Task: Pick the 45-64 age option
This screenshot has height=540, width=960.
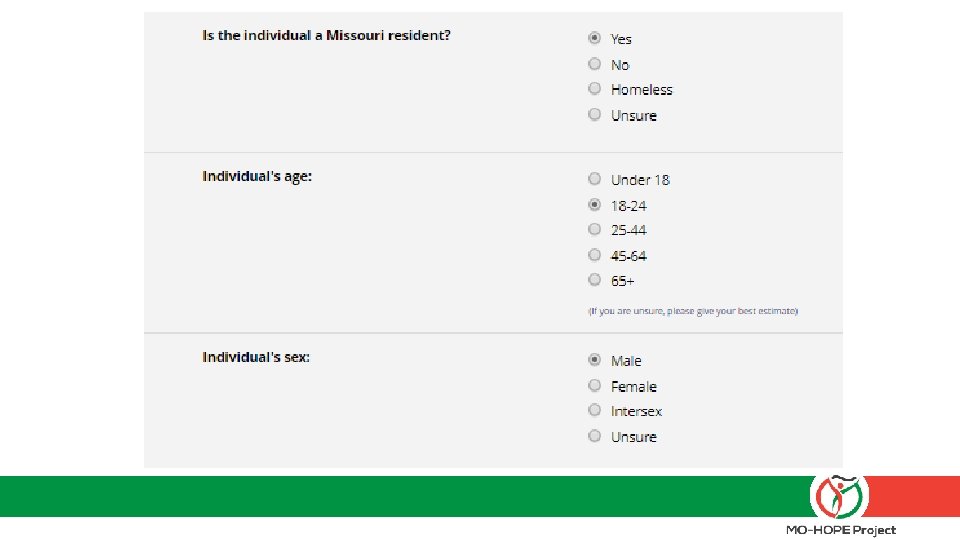Action: pos(594,255)
